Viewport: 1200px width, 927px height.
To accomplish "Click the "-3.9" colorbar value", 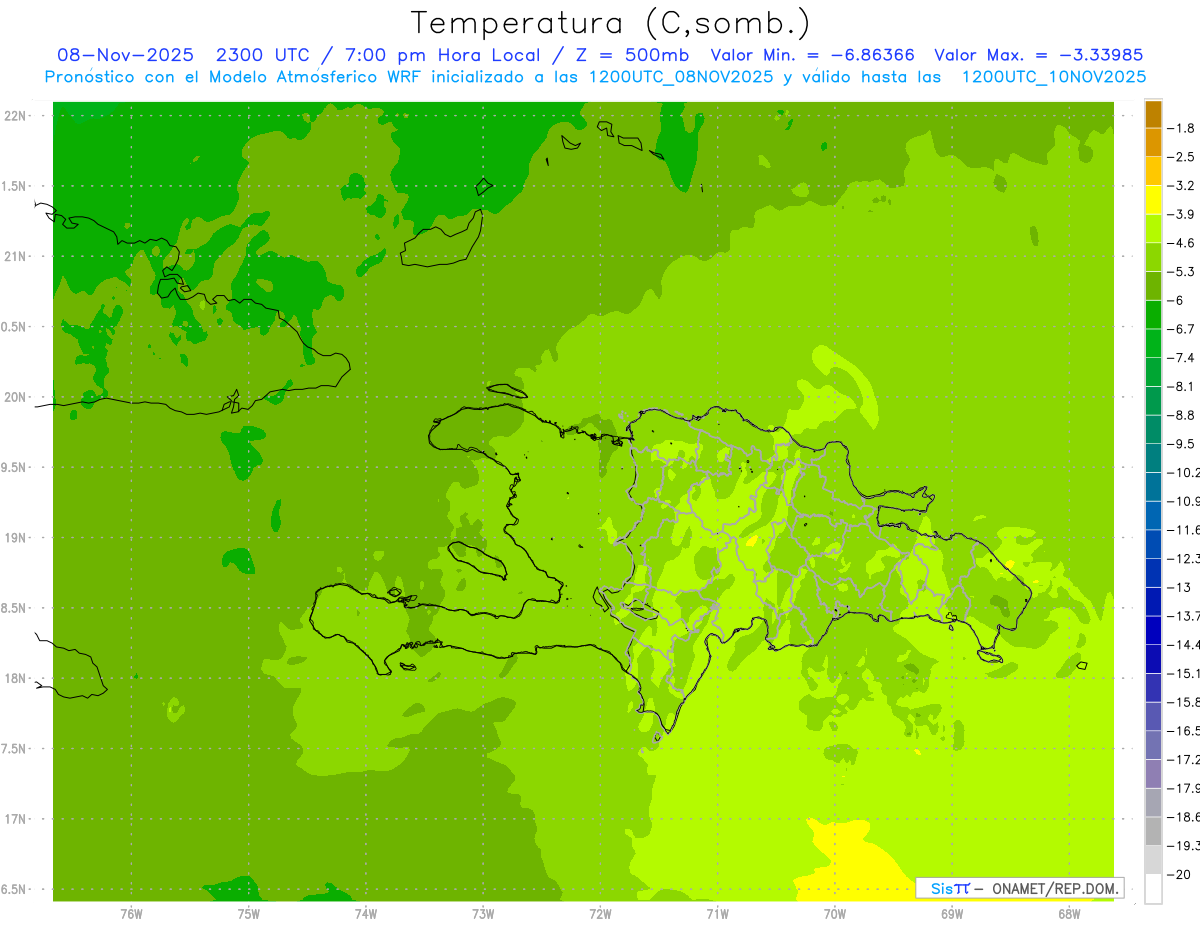I will coord(1183,214).
